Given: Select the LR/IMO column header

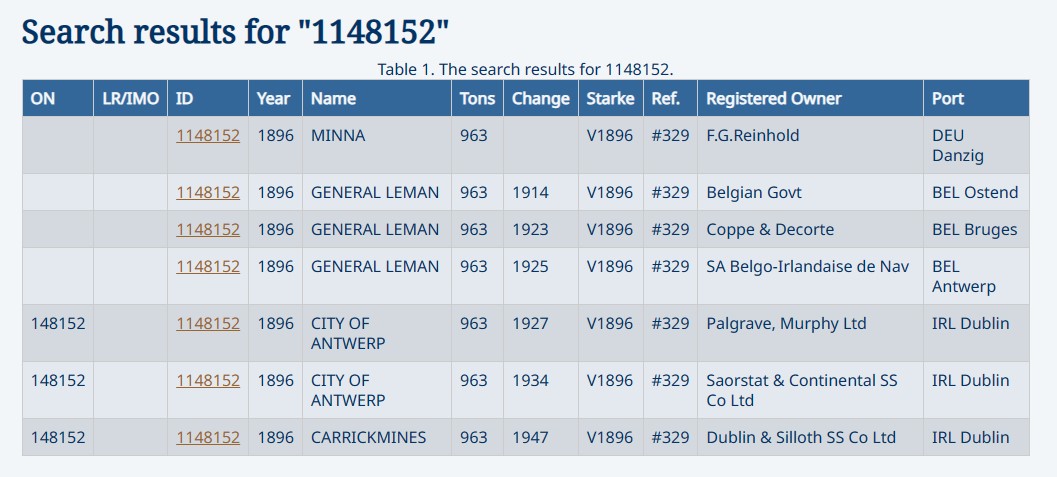Looking at the screenshot, I should pyautogui.click(x=130, y=99).
